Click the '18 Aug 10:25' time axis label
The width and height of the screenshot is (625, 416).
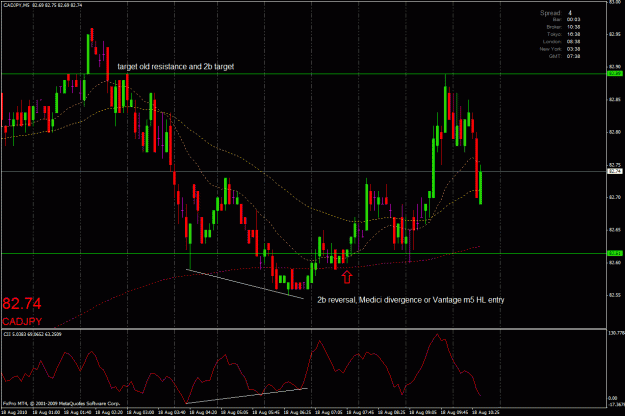pyautogui.click(x=486, y=412)
